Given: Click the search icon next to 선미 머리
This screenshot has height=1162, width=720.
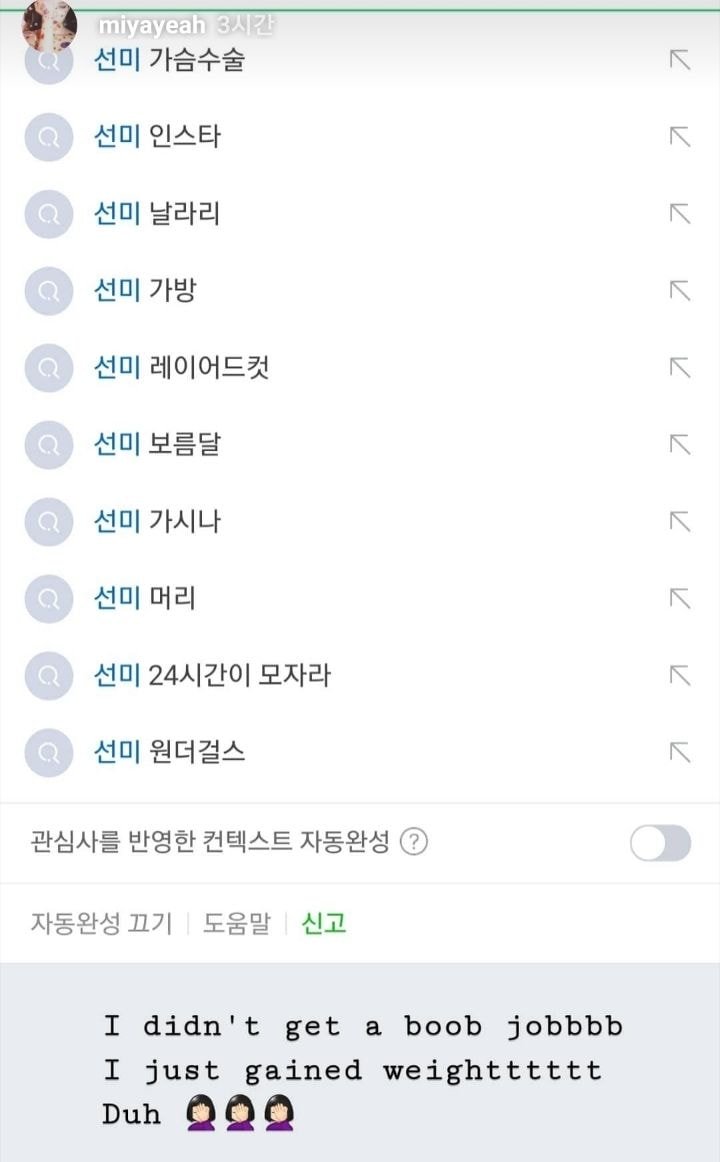Looking at the screenshot, I should click(x=48, y=598).
